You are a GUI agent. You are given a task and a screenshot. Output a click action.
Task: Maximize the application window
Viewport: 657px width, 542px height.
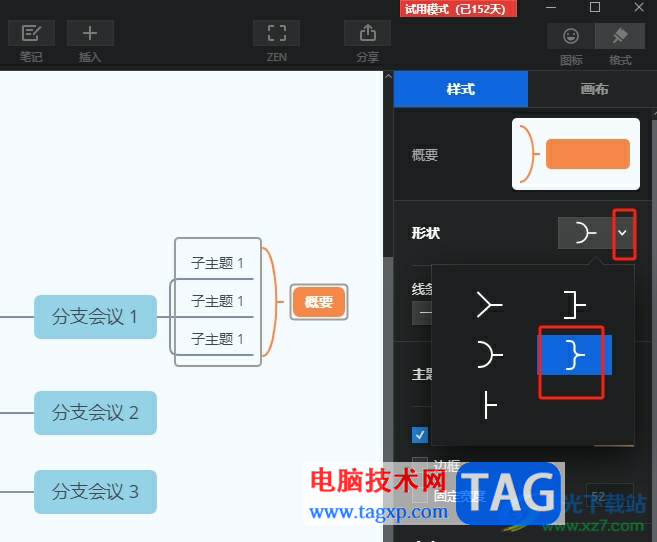(x=595, y=8)
